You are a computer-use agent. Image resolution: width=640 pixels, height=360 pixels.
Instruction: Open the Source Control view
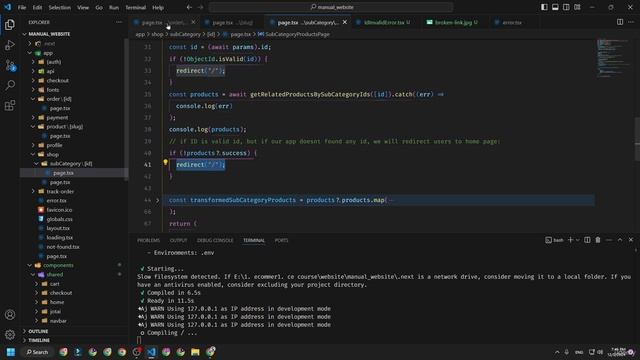point(10,65)
